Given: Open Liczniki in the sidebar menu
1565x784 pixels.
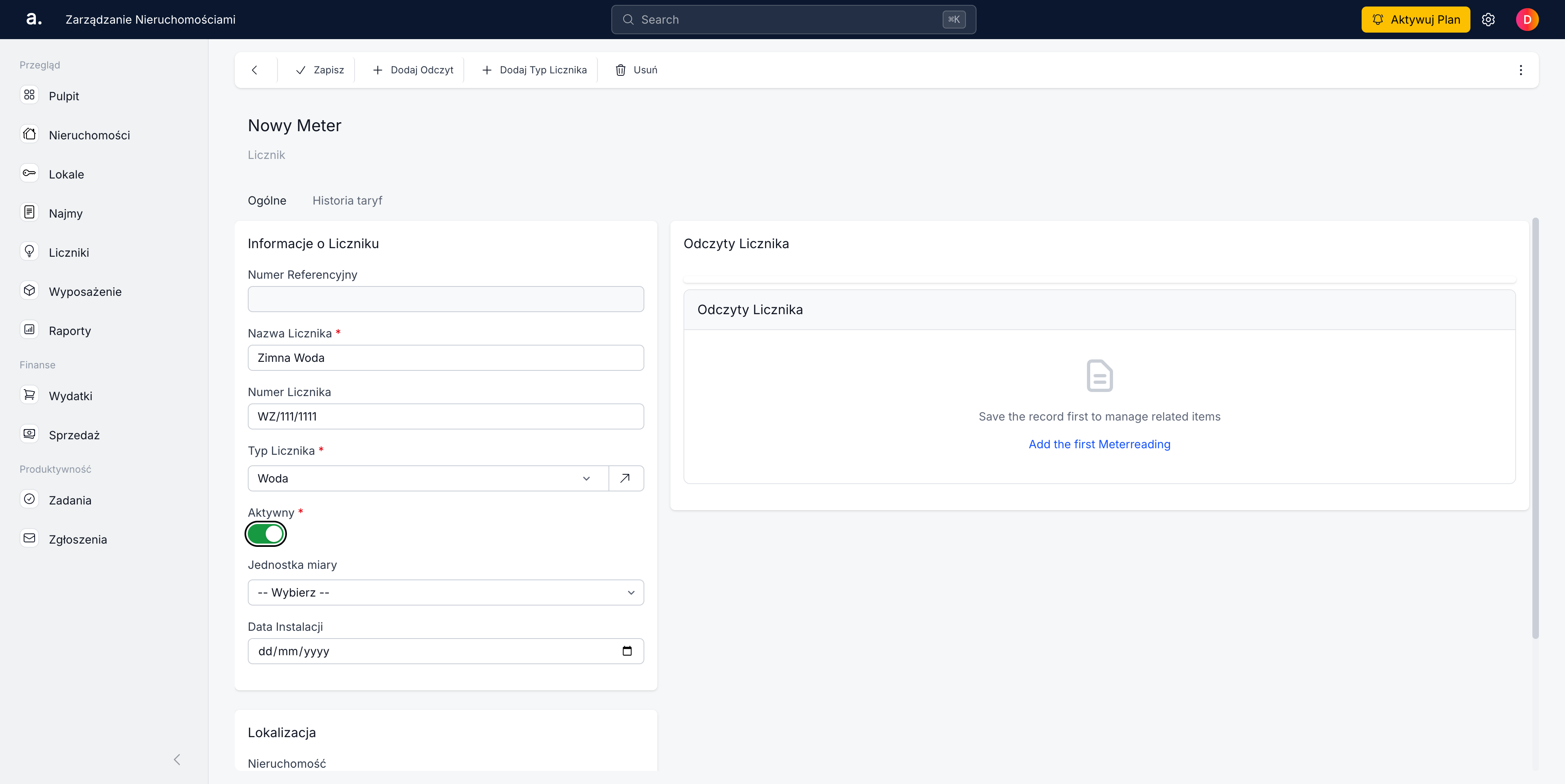Looking at the screenshot, I should point(68,253).
